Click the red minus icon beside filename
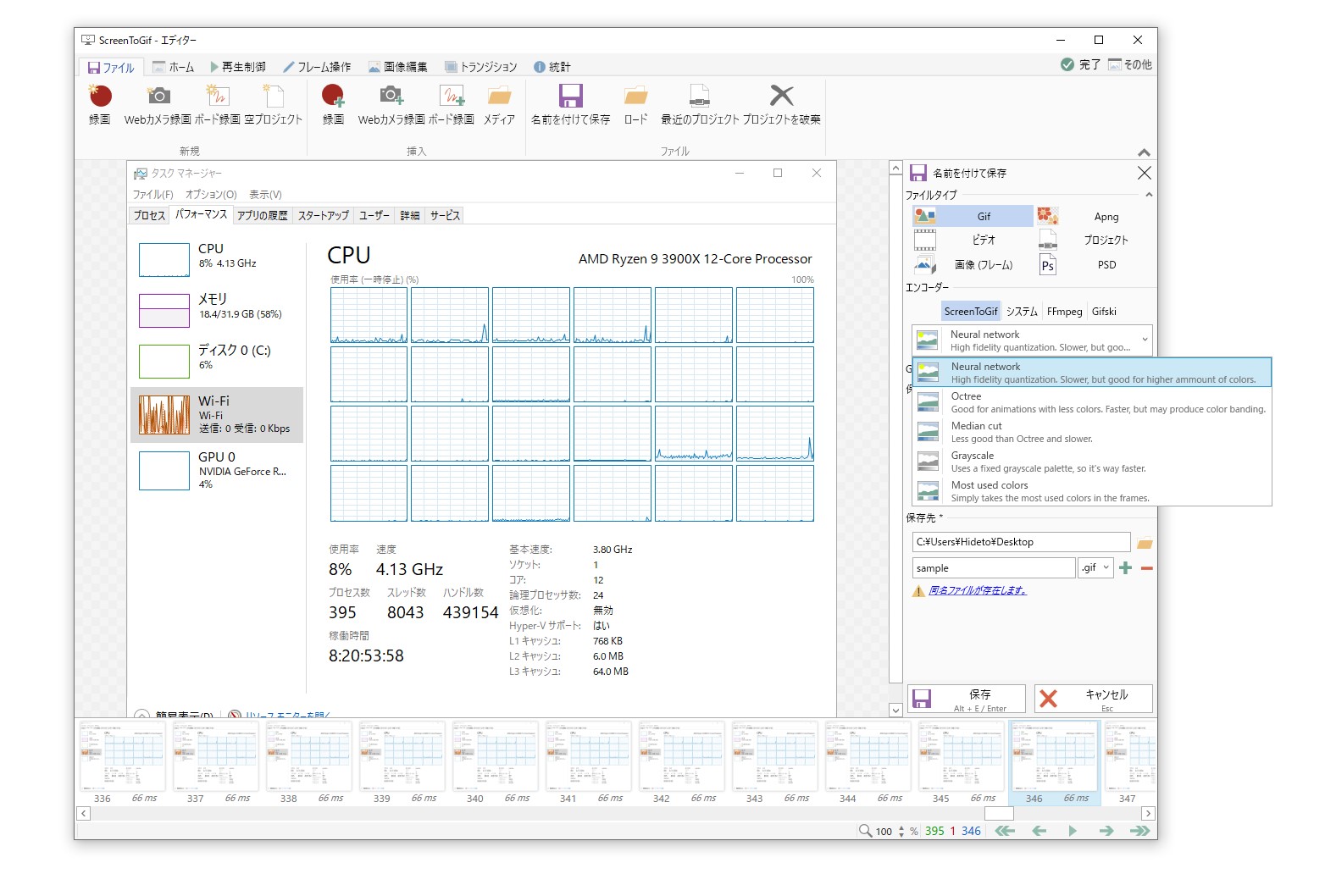This screenshot has height=896, width=1325. pos(1146,568)
